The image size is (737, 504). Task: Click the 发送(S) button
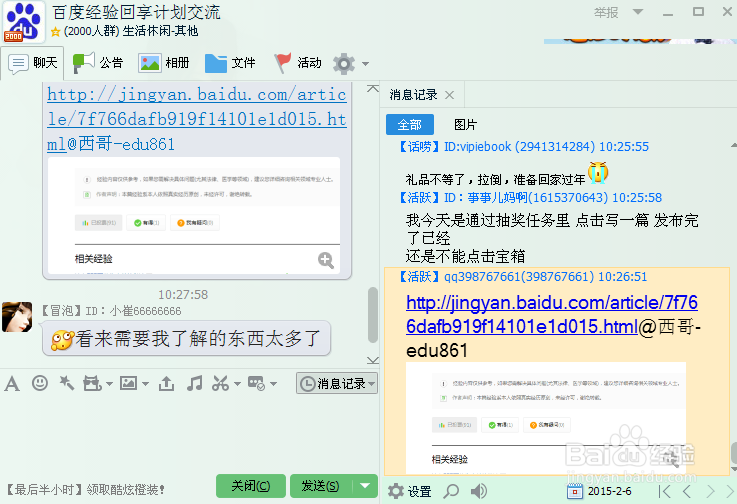[x=321, y=486]
